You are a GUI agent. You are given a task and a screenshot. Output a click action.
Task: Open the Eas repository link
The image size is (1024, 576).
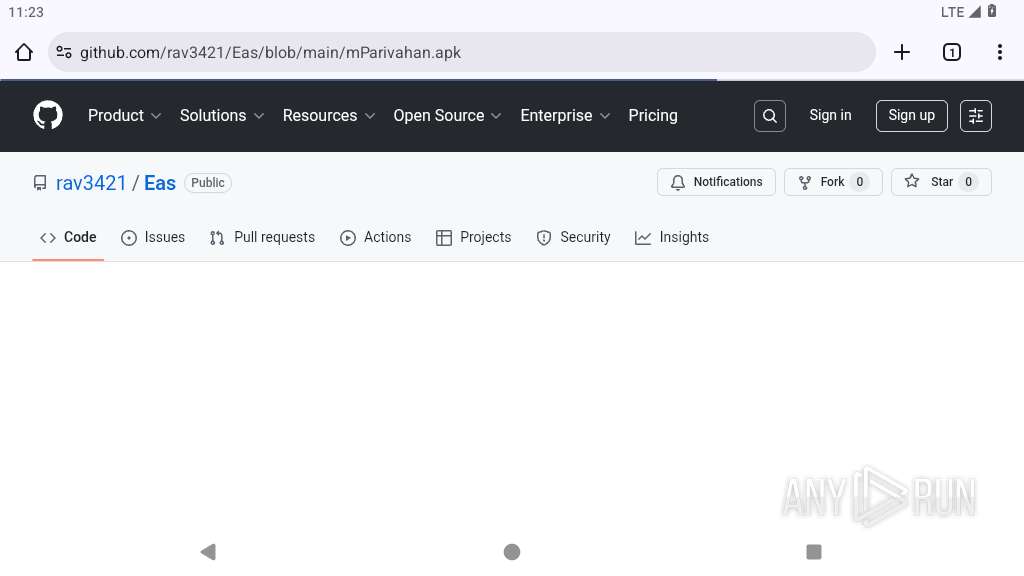[160, 183]
